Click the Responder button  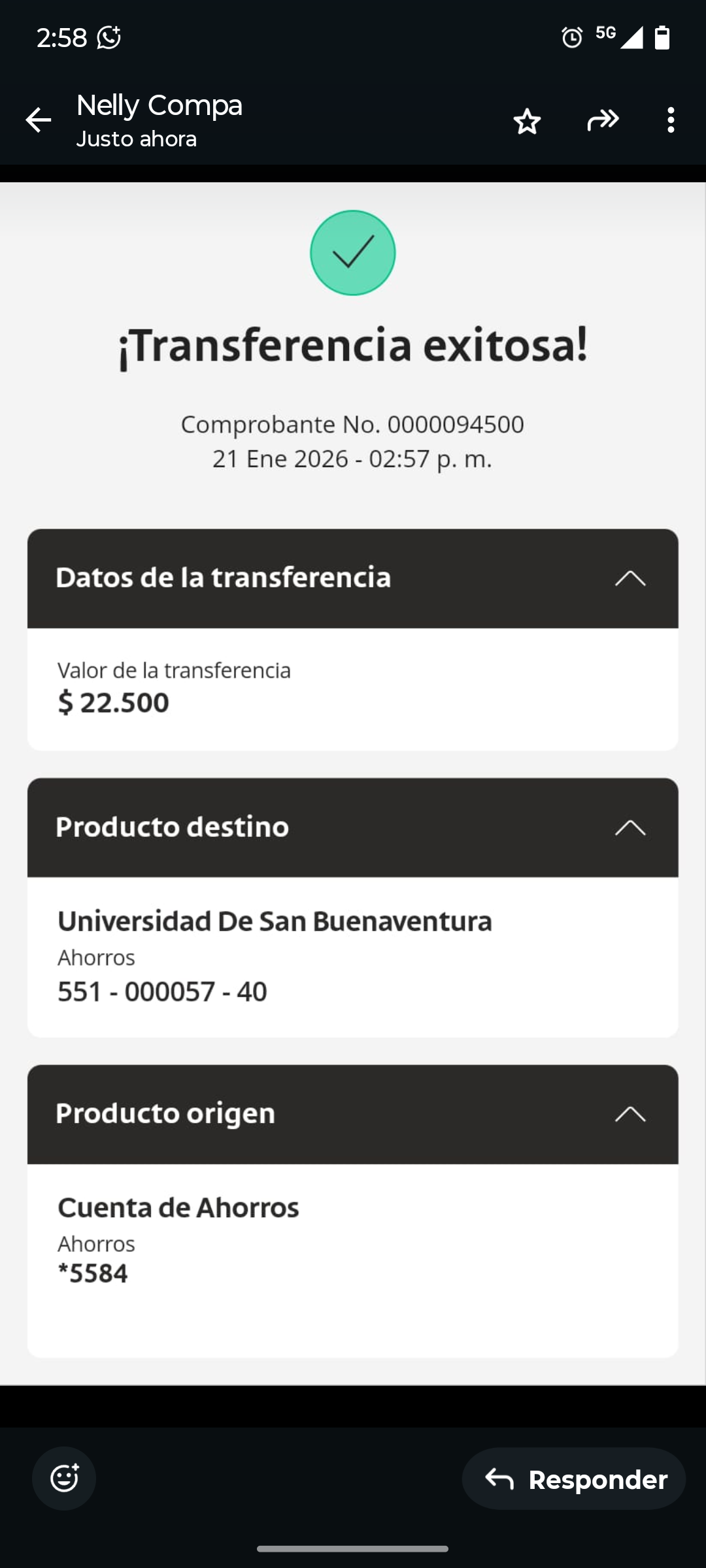[x=574, y=1479]
